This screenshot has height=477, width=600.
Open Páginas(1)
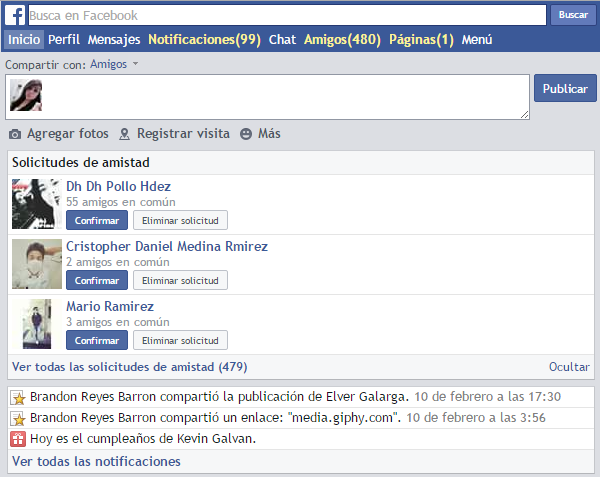[421, 39]
